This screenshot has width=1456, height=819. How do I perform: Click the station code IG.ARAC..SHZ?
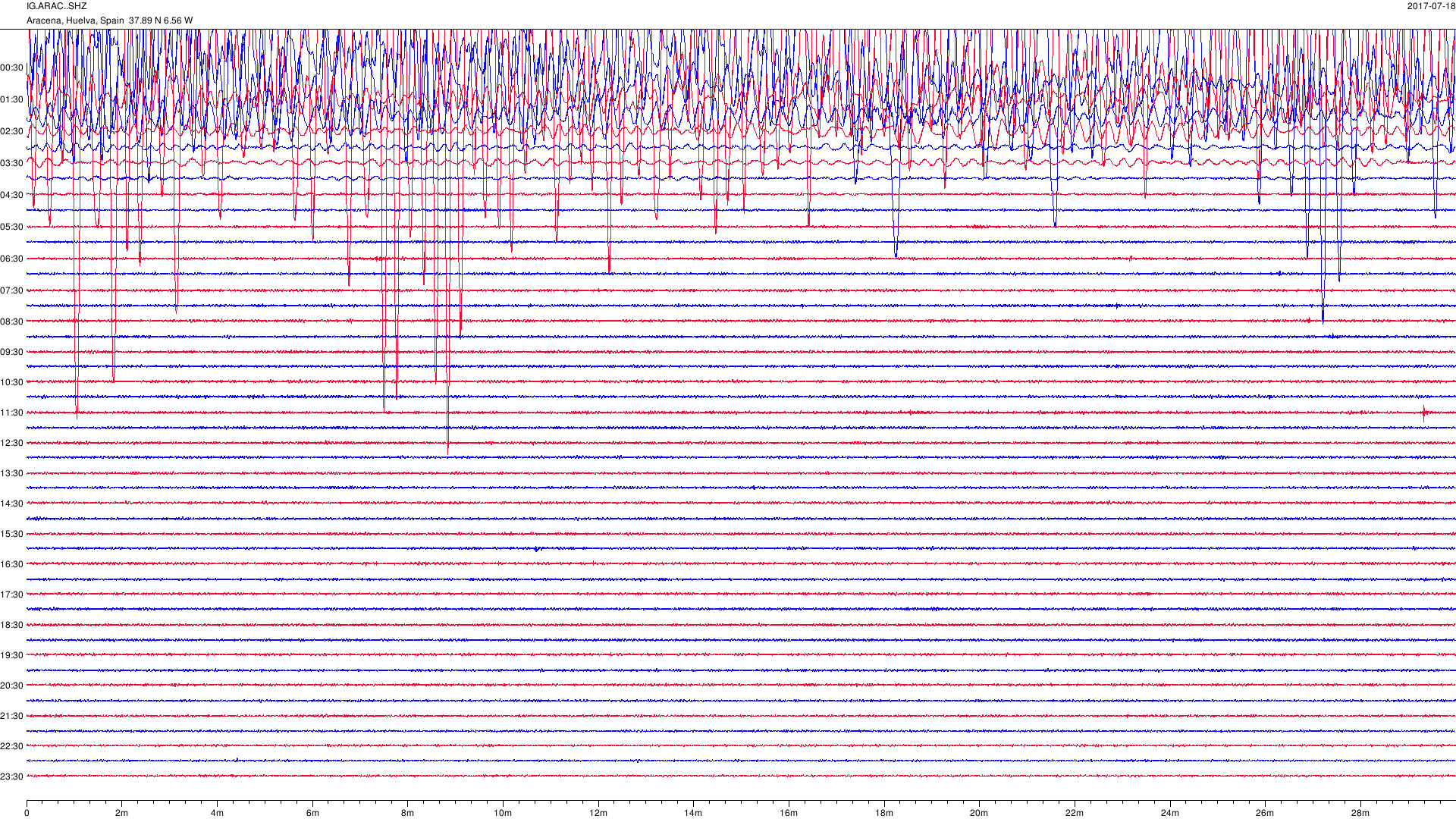click(57, 6)
